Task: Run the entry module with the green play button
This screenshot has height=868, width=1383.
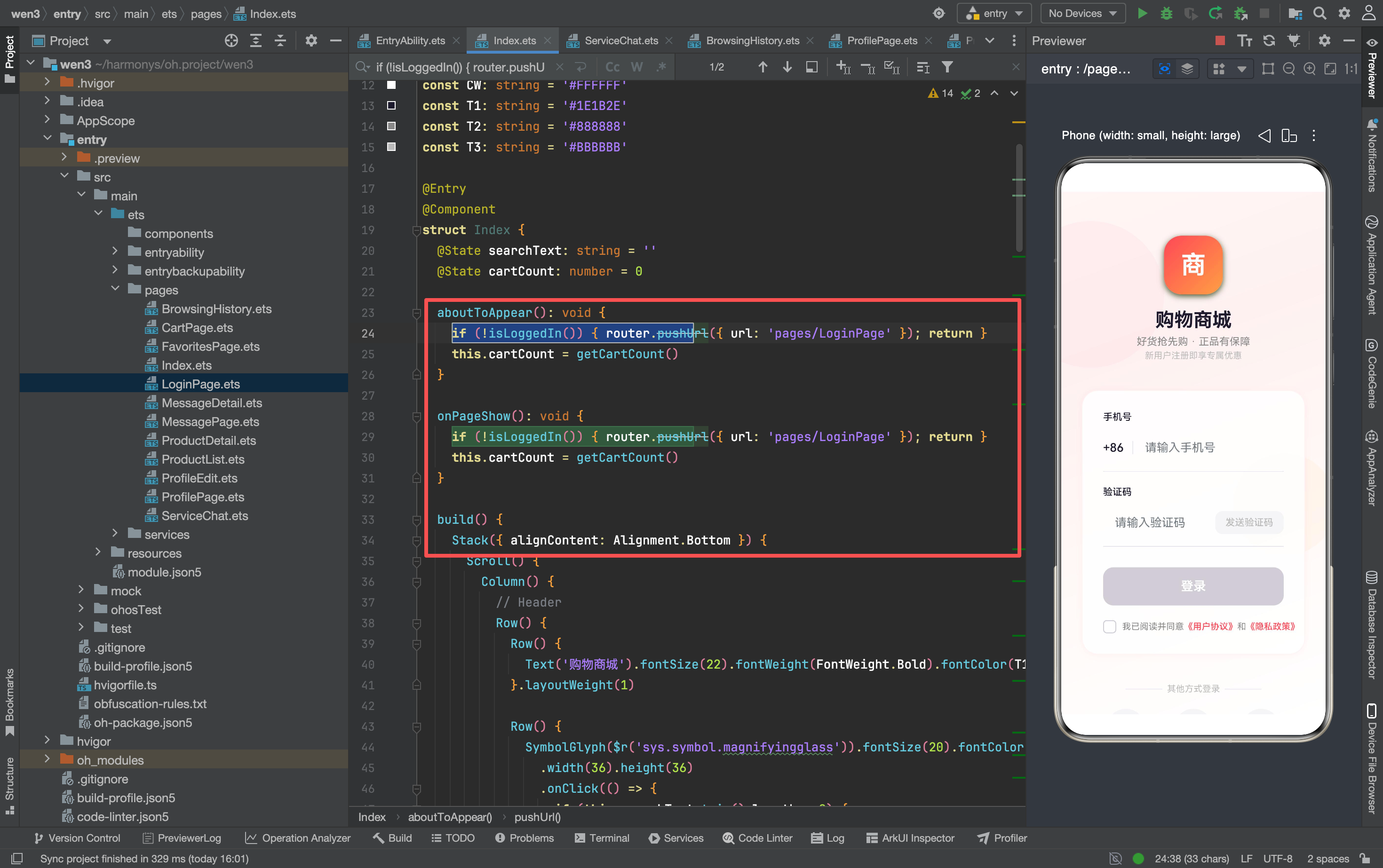Action: tap(1142, 13)
